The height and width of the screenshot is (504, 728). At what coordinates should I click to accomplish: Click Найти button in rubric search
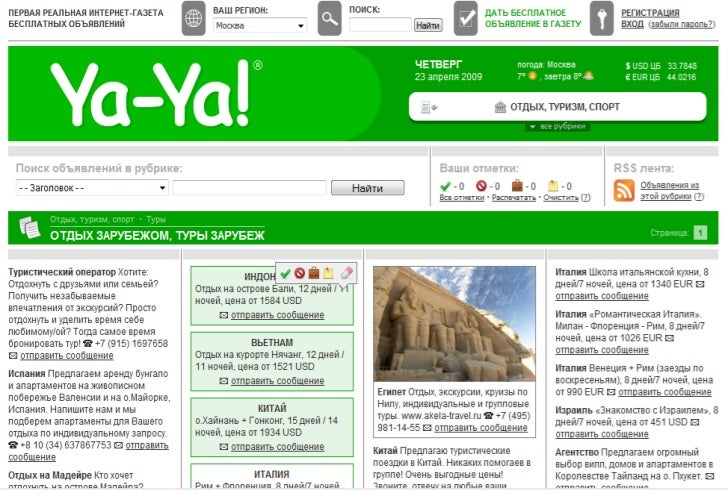coord(367,188)
